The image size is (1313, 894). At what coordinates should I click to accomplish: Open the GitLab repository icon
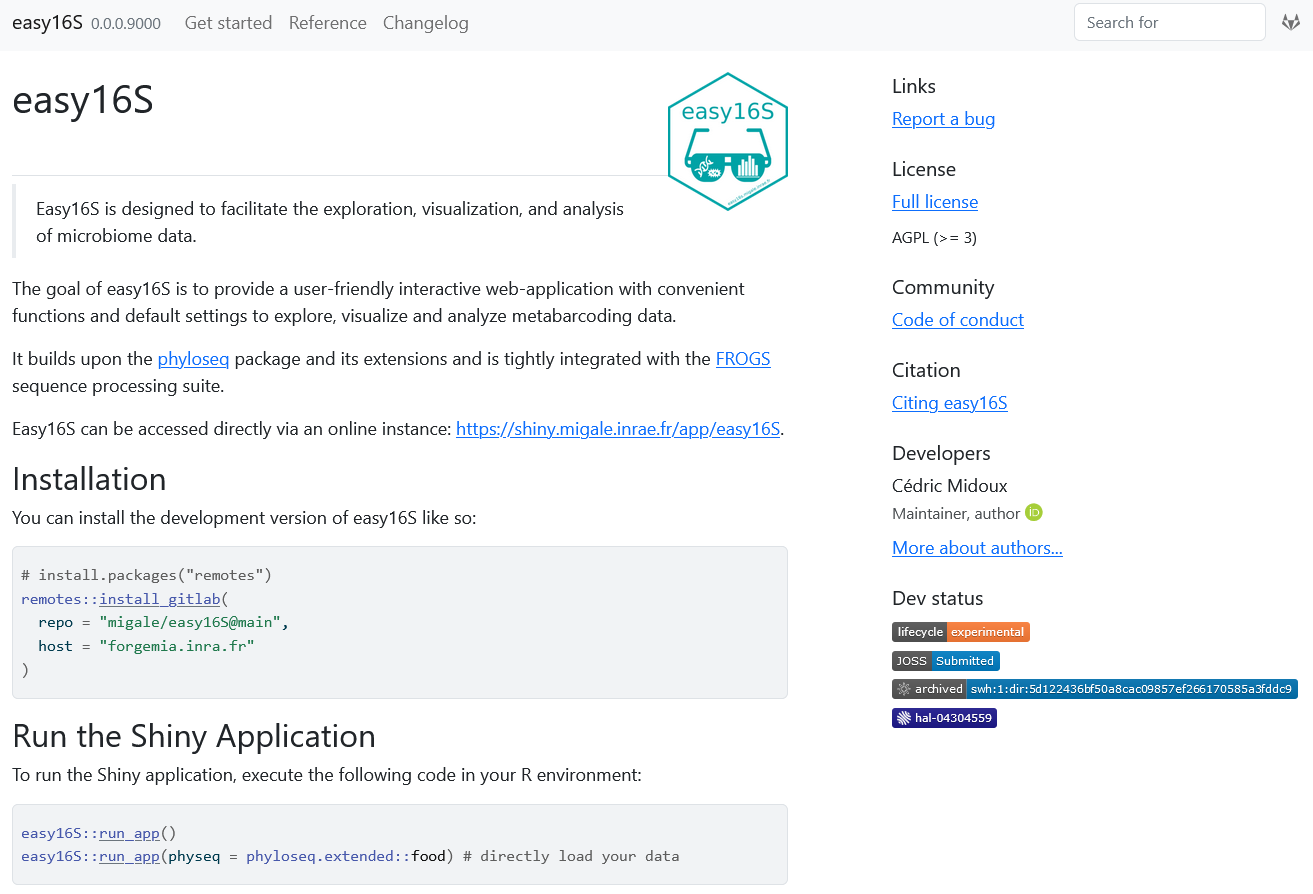point(1290,22)
